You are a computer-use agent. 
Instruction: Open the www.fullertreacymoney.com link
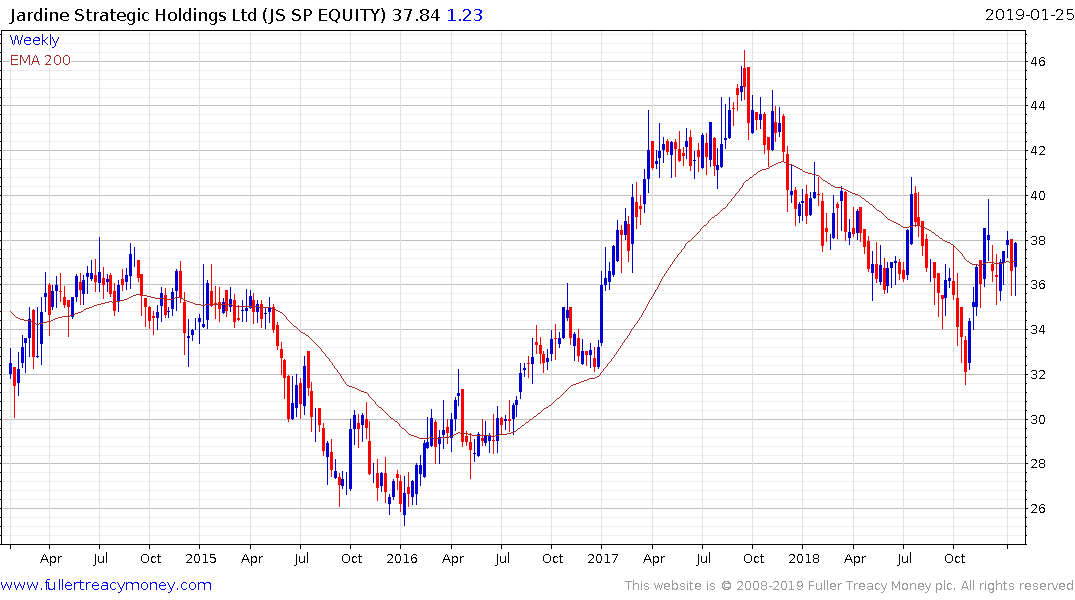click(x=106, y=585)
